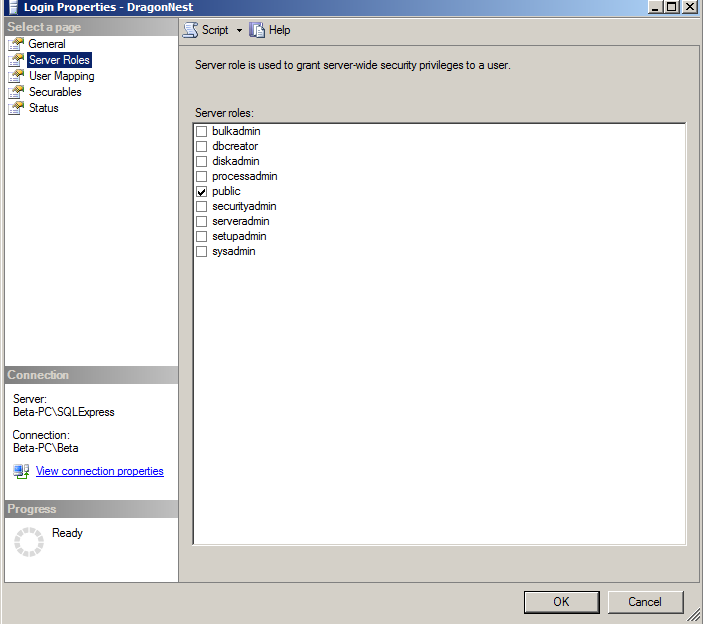Close the Login Properties dialog
Viewport: 703px width, 624px height.
pyautogui.click(x=690, y=7)
